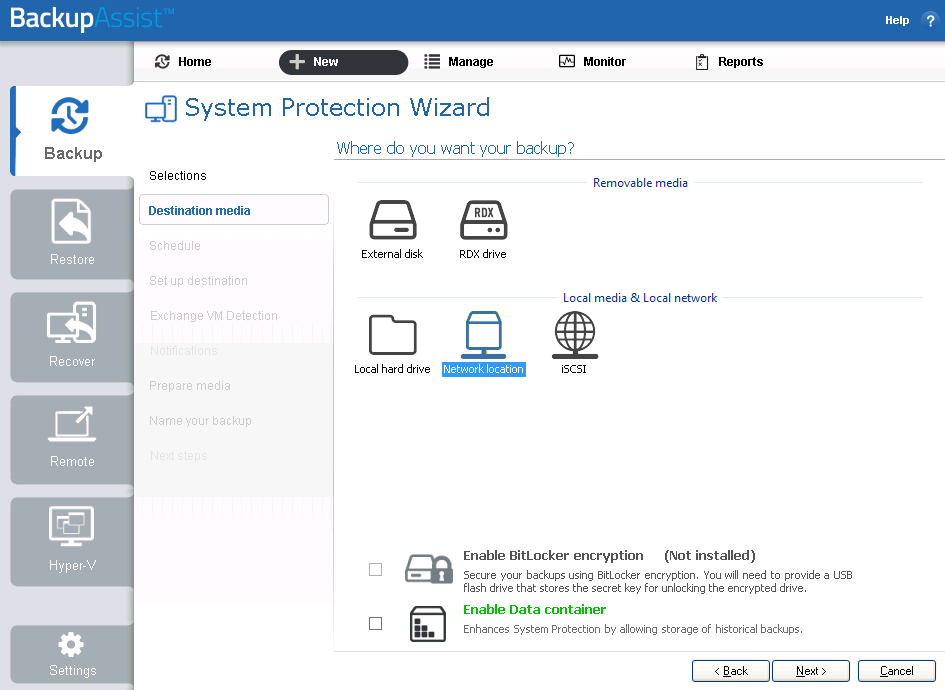Select the Destination media step
Image resolution: width=945 pixels, height=690 pixels.
click(x=234, y=210)
